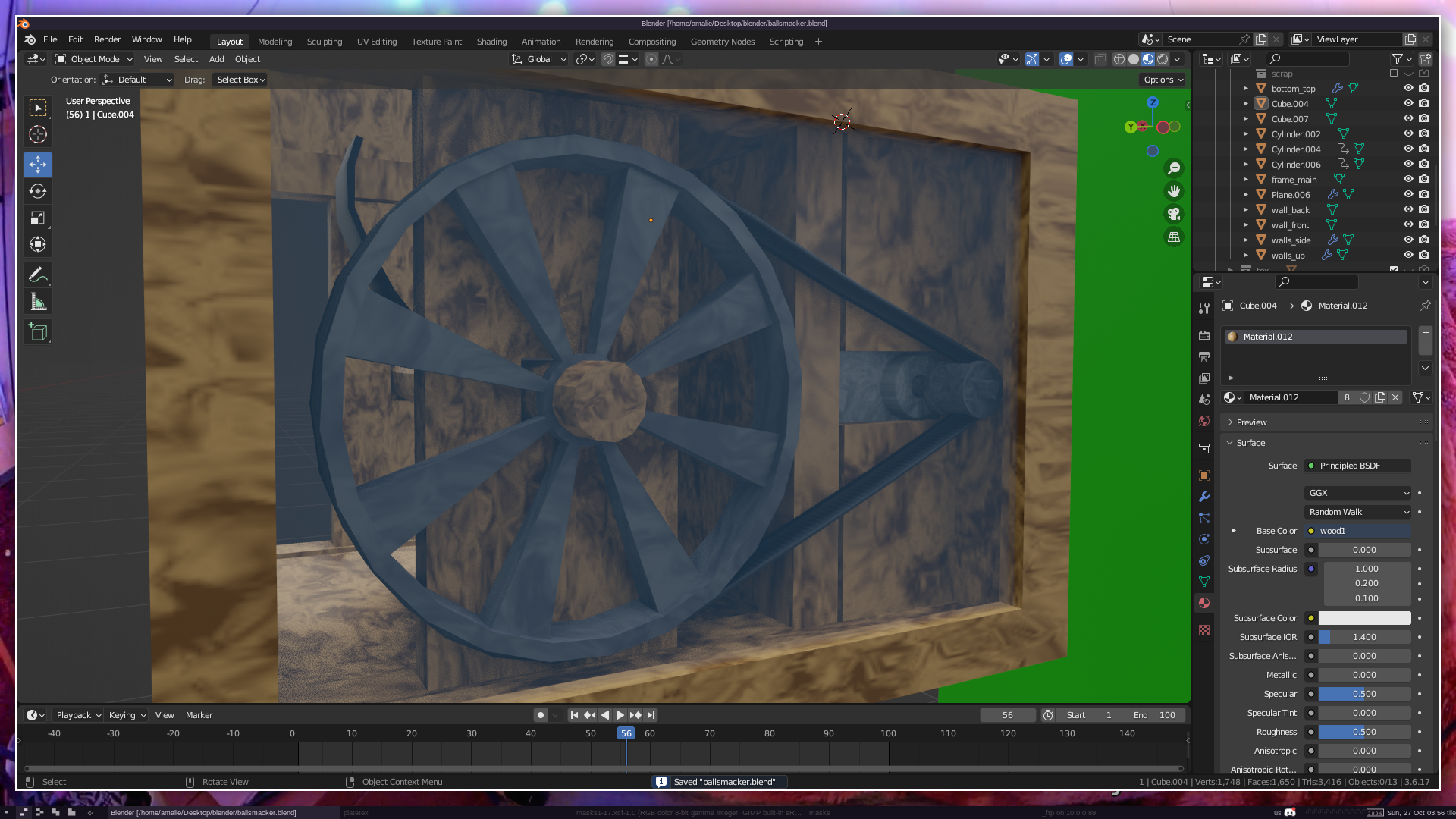Choose the Add Cube tool
The image size is (1456, 819).
click(38, 331)
